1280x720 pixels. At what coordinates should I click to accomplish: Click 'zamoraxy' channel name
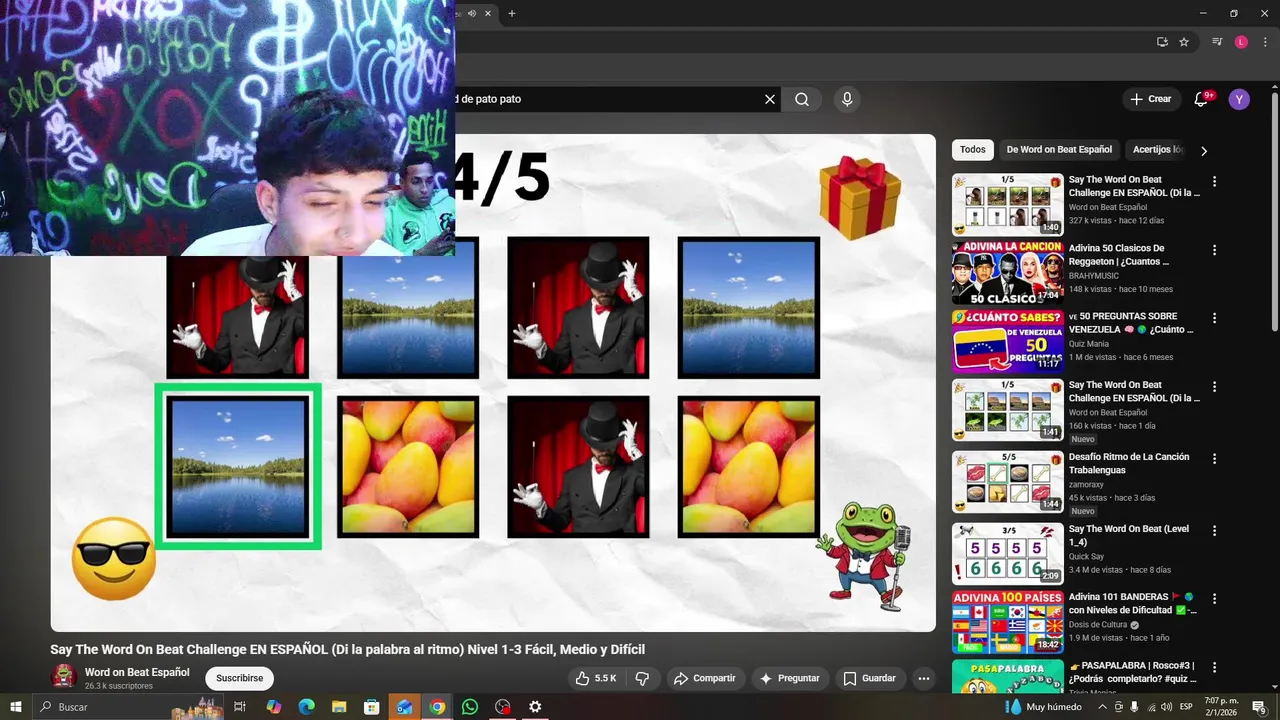tap(1088, 484)
